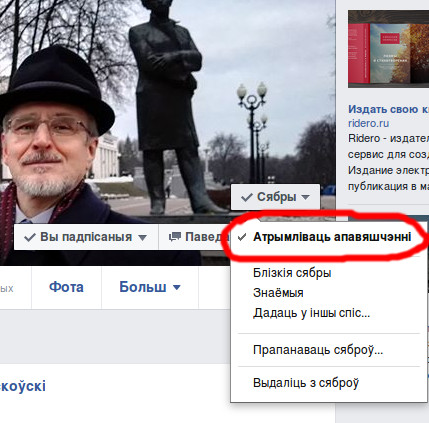Select Дадаць у іншы спіс option

pos(311,313)
